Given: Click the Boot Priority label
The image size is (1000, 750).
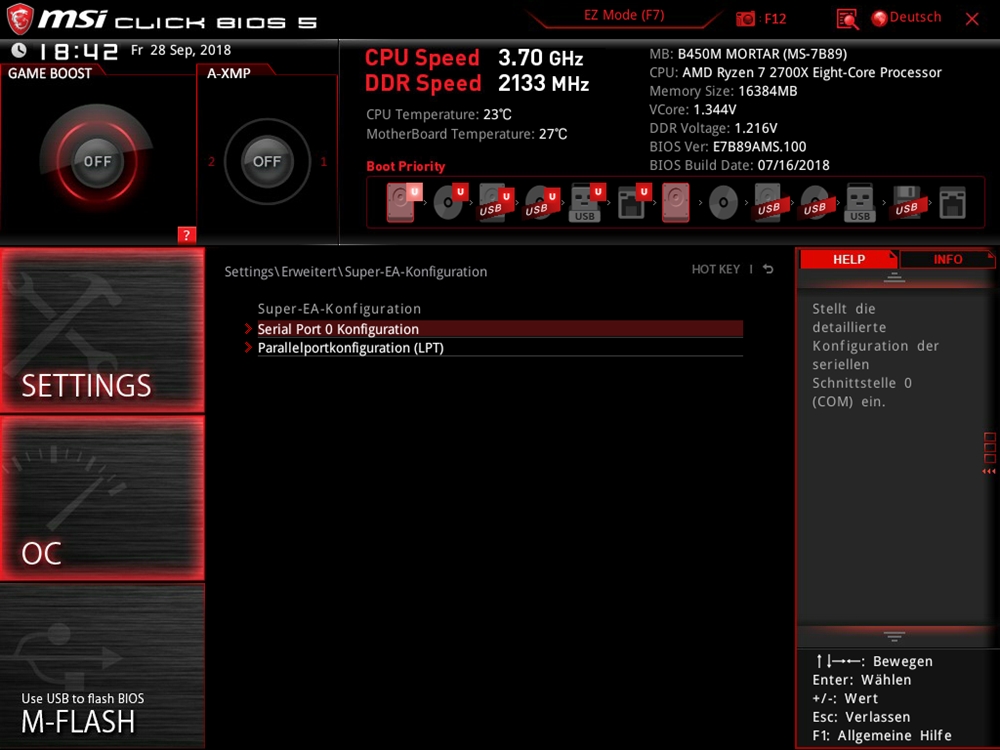Looking at the screenshot, I should tap(406, 166).
